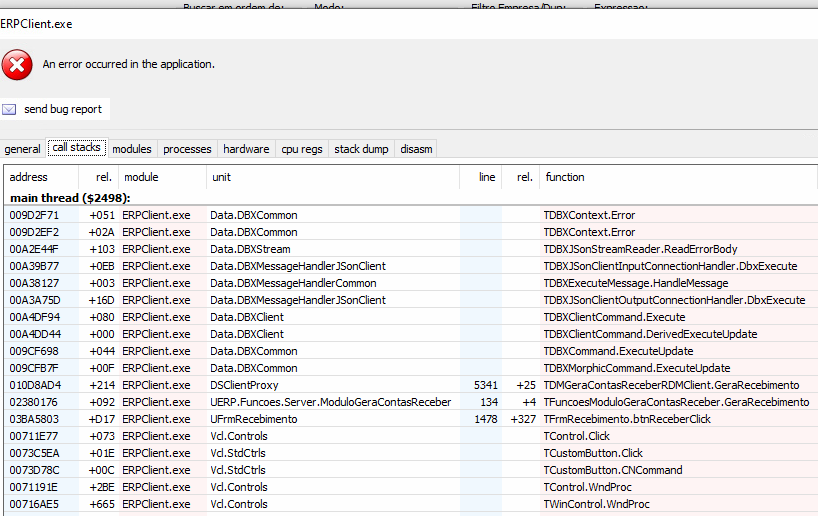This screenshot has width=818, height=516.
Task: Click the red error icon
Action: point(16,65)
